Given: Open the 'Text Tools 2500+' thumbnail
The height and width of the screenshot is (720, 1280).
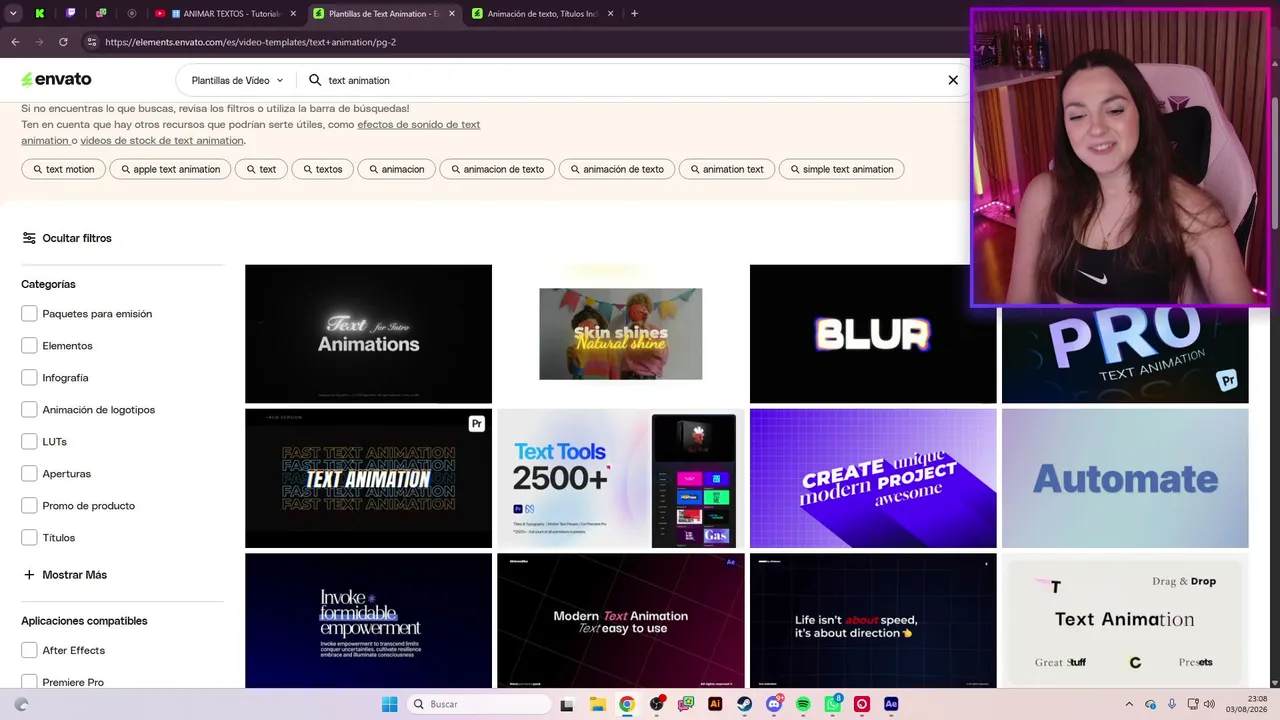Looking at the screenshot, I should pos(621,478).
